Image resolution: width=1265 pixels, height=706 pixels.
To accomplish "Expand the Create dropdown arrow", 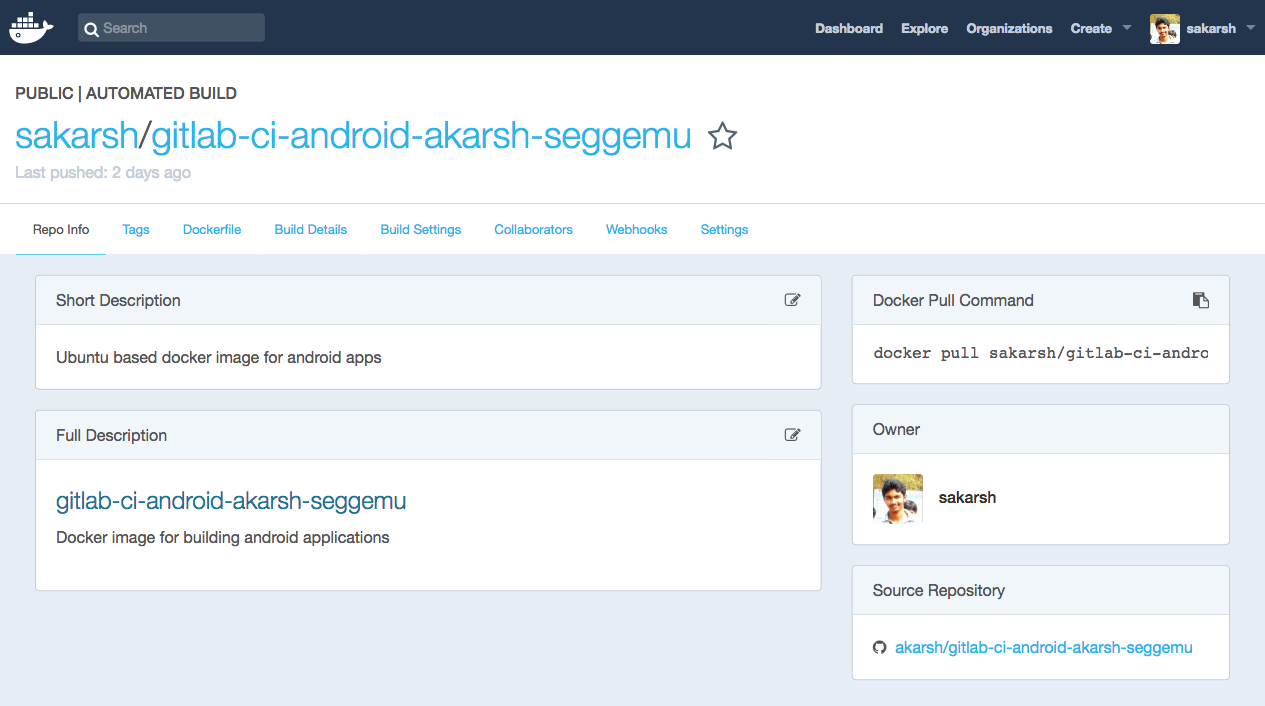I will pyautogui.click(x=1127, y=28).
